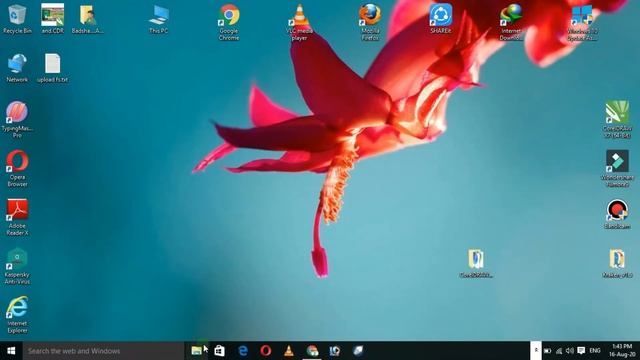The image size is (640, 360).
Task: Open Internet Download Manager desktop shortcut
Action: pyautogui.click(x=511, y=22)
